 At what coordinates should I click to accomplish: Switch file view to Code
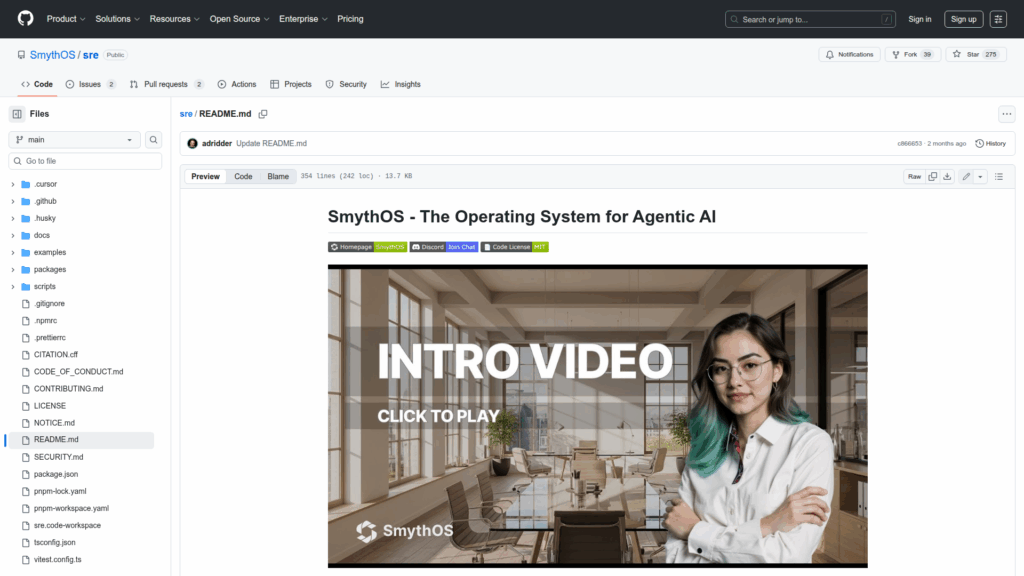pos(243,176)
